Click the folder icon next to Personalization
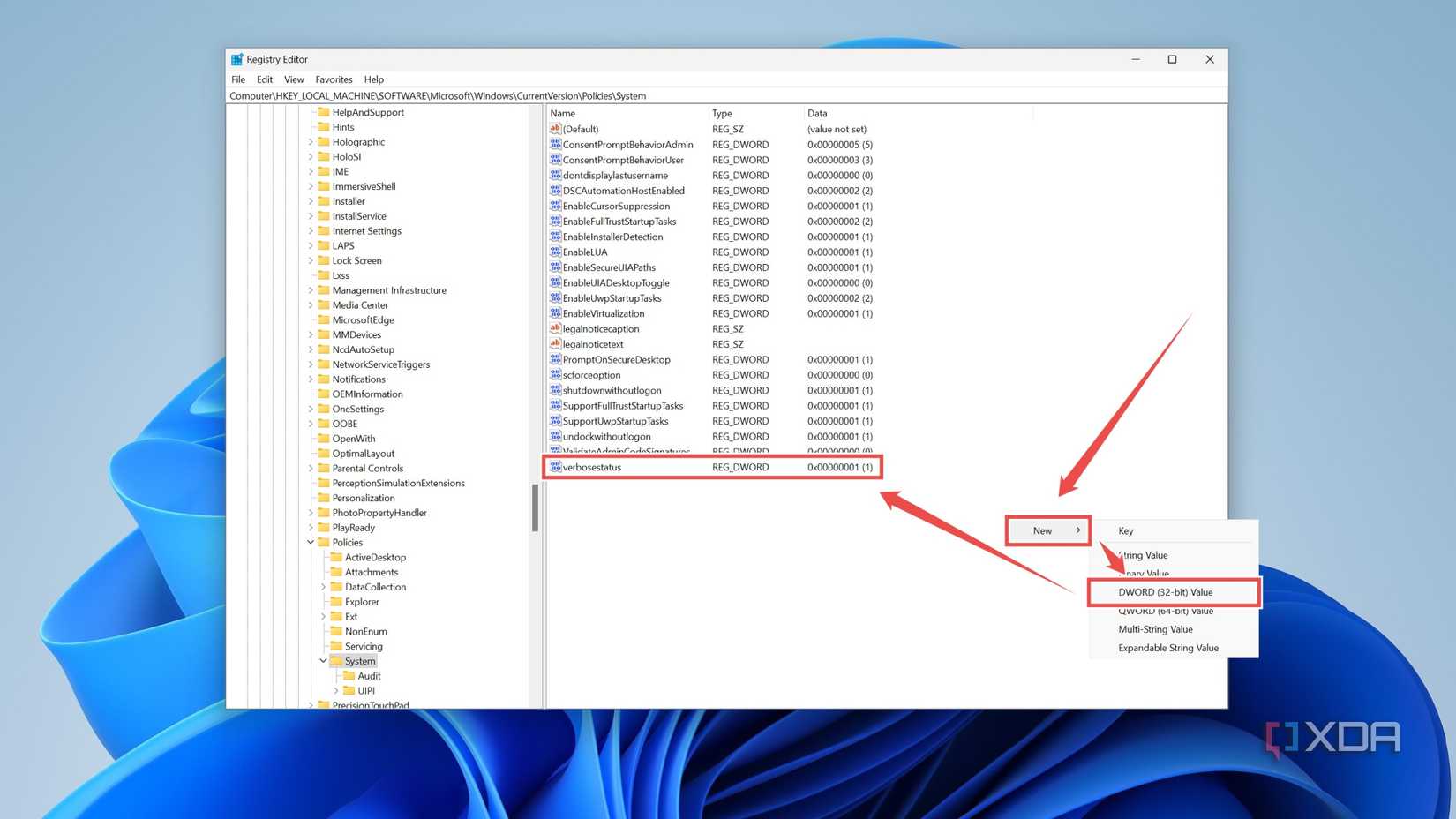 (324, 498)
